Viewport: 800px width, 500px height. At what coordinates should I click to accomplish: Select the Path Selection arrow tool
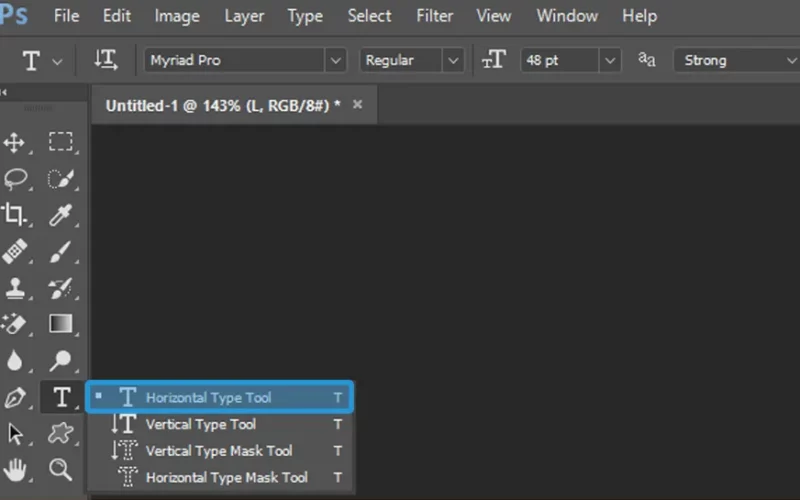(x=15, y=434)
